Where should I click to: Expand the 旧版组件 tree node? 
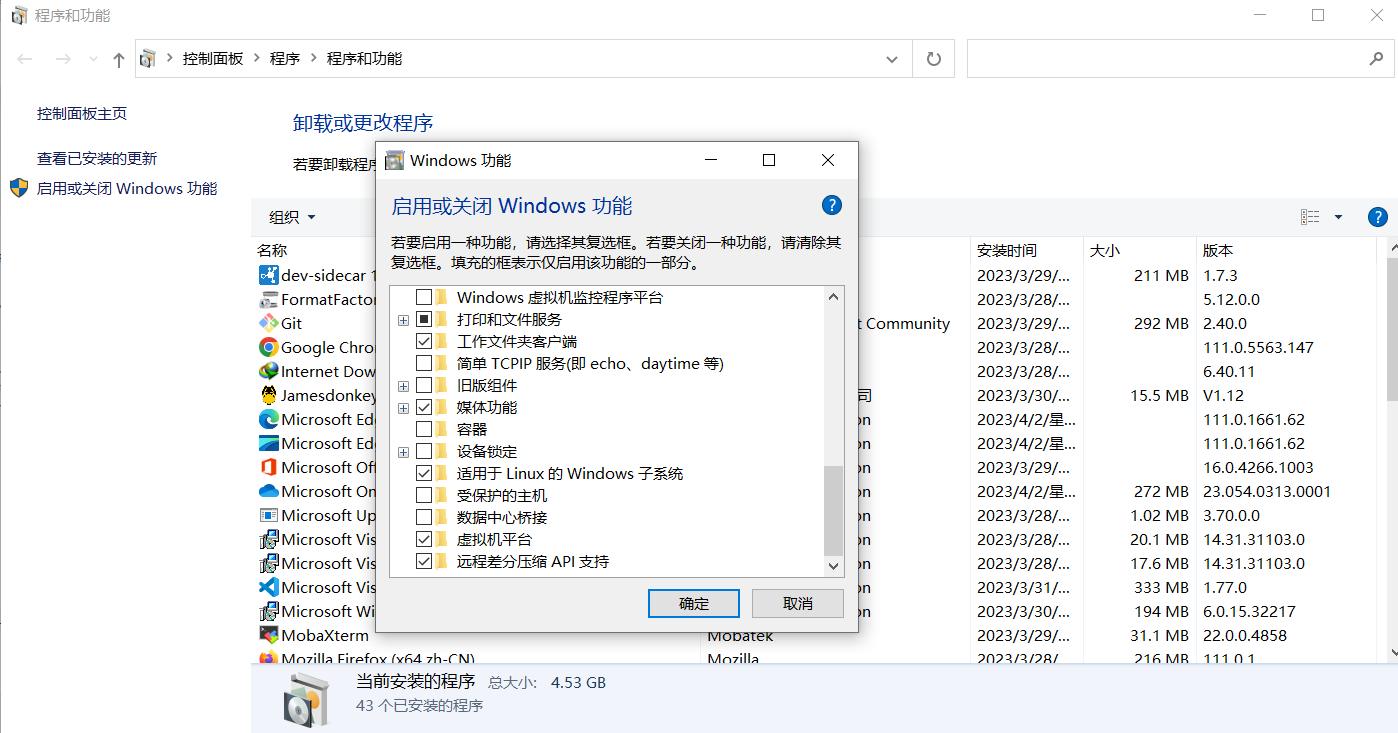[x=403, y=386]
